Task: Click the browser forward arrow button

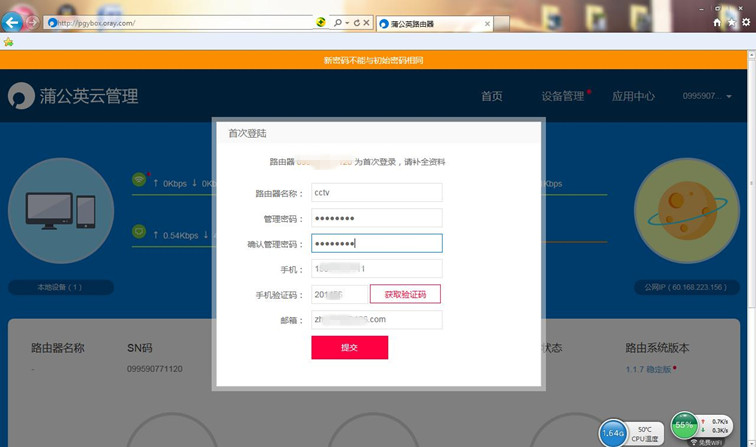Action: coord(33,22)
